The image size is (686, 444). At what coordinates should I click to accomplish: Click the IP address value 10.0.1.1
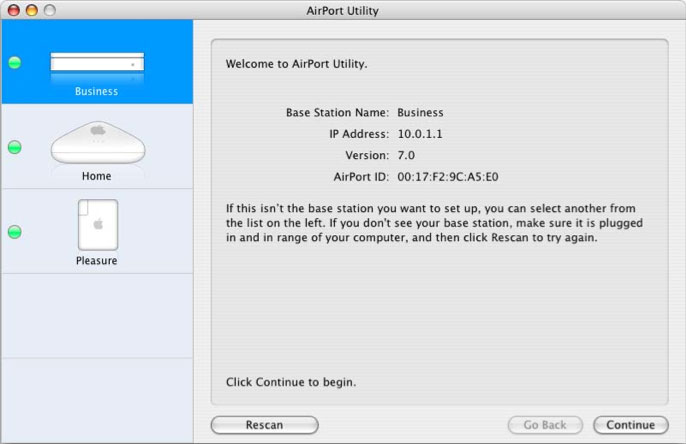pos(420,134)
